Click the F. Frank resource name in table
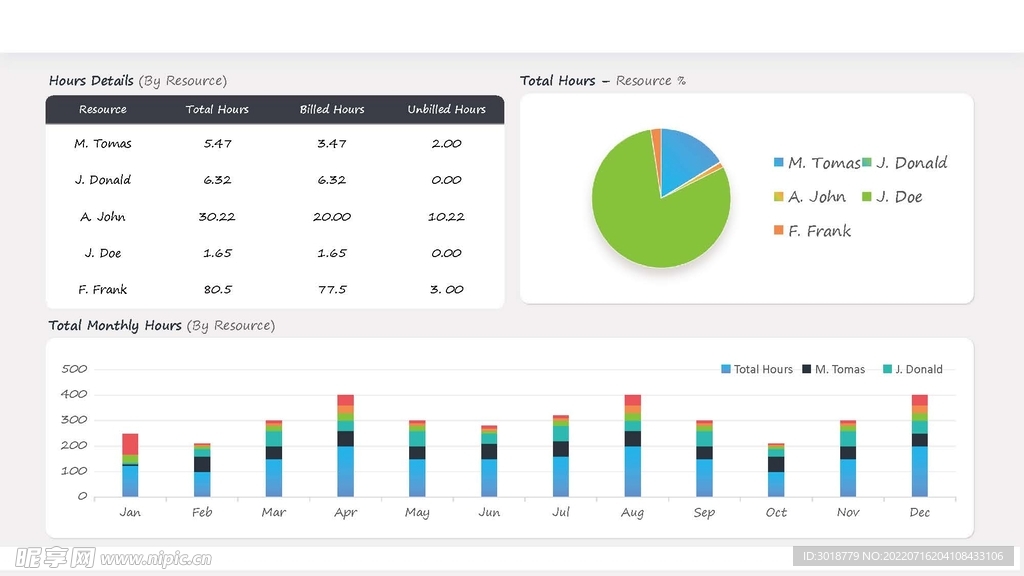1024x576 pixels. [103, 290]
